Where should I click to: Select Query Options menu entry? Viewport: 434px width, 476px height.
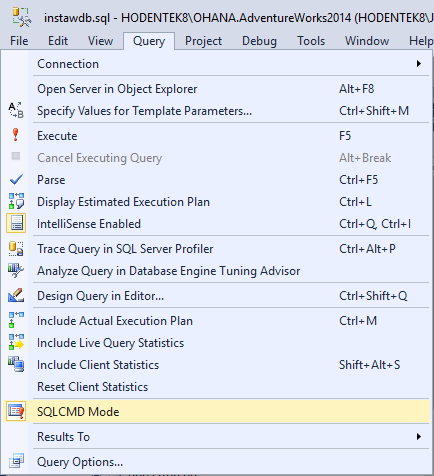tap(216, 462)
